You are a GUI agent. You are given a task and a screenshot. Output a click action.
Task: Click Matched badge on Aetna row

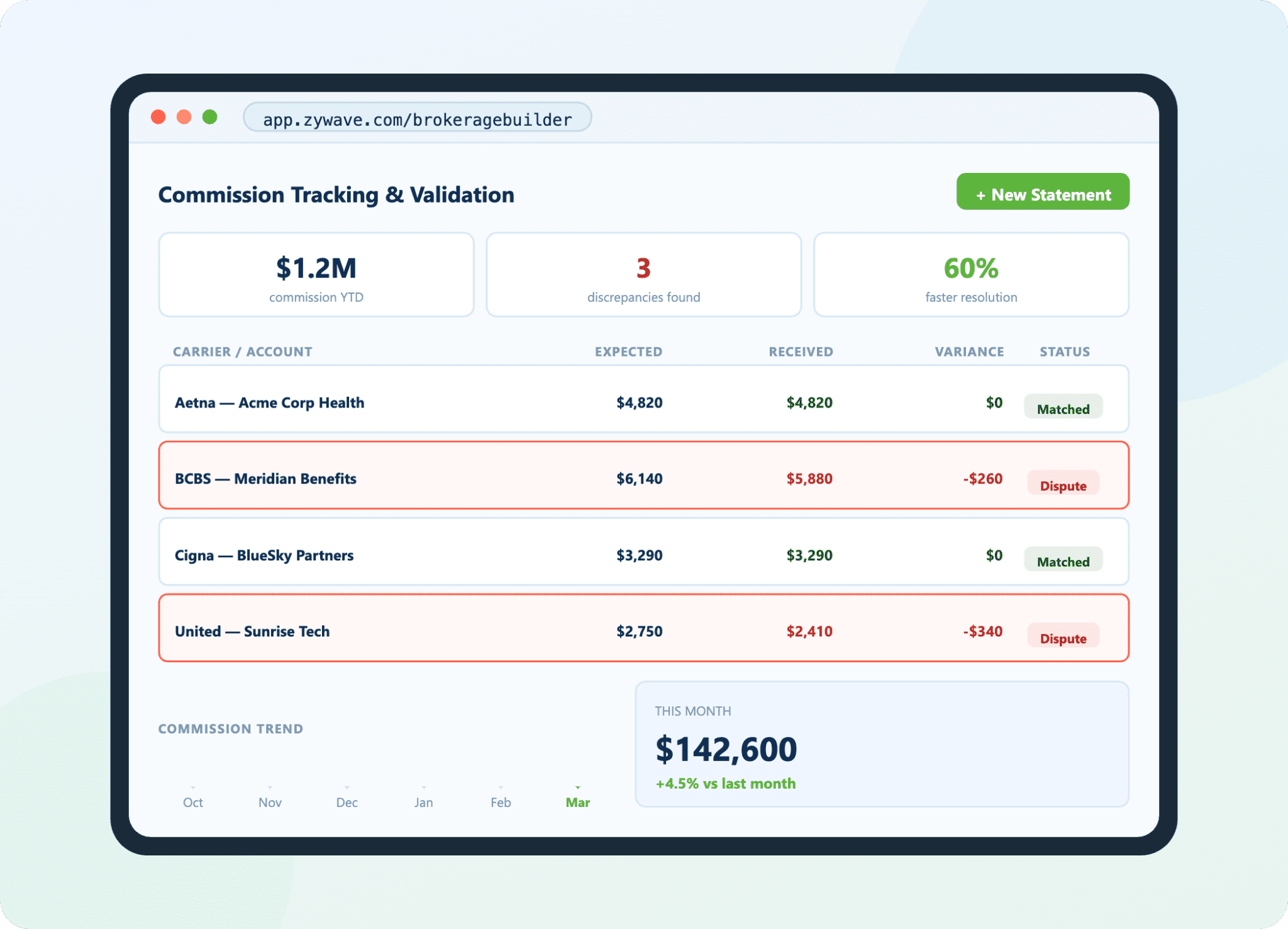(1063, 408)
